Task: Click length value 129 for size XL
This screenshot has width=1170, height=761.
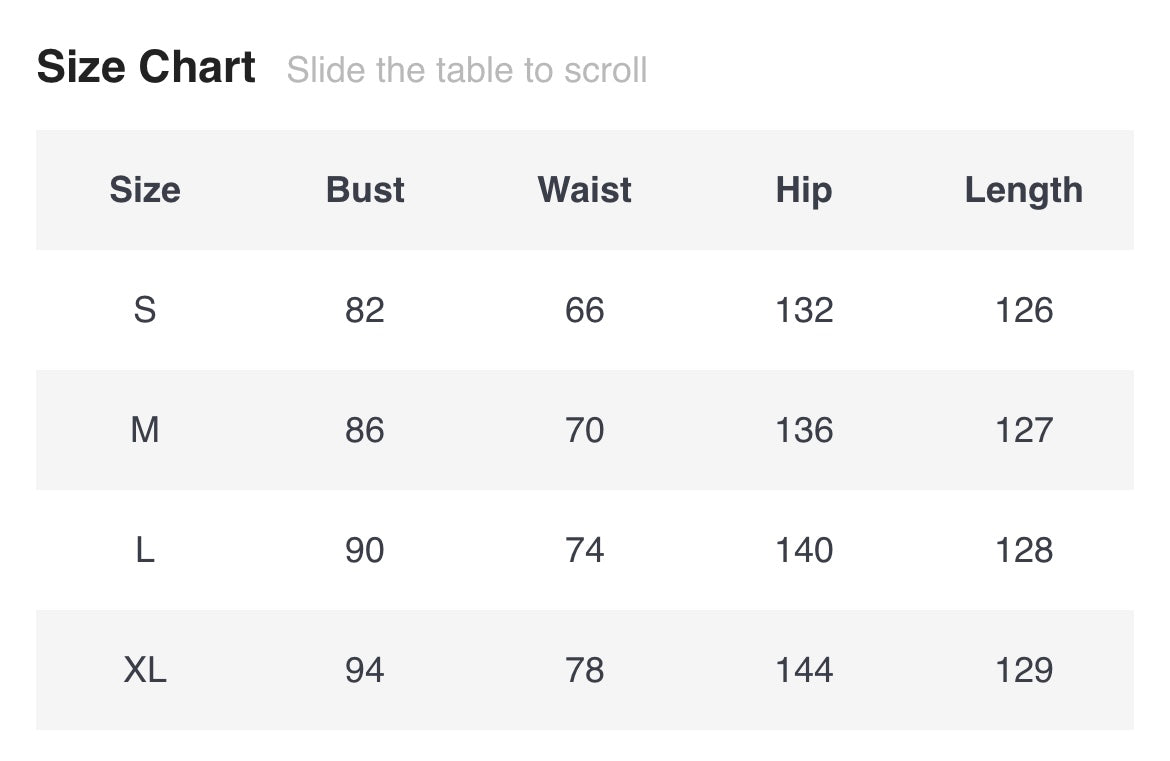Action: (1024, 670)
